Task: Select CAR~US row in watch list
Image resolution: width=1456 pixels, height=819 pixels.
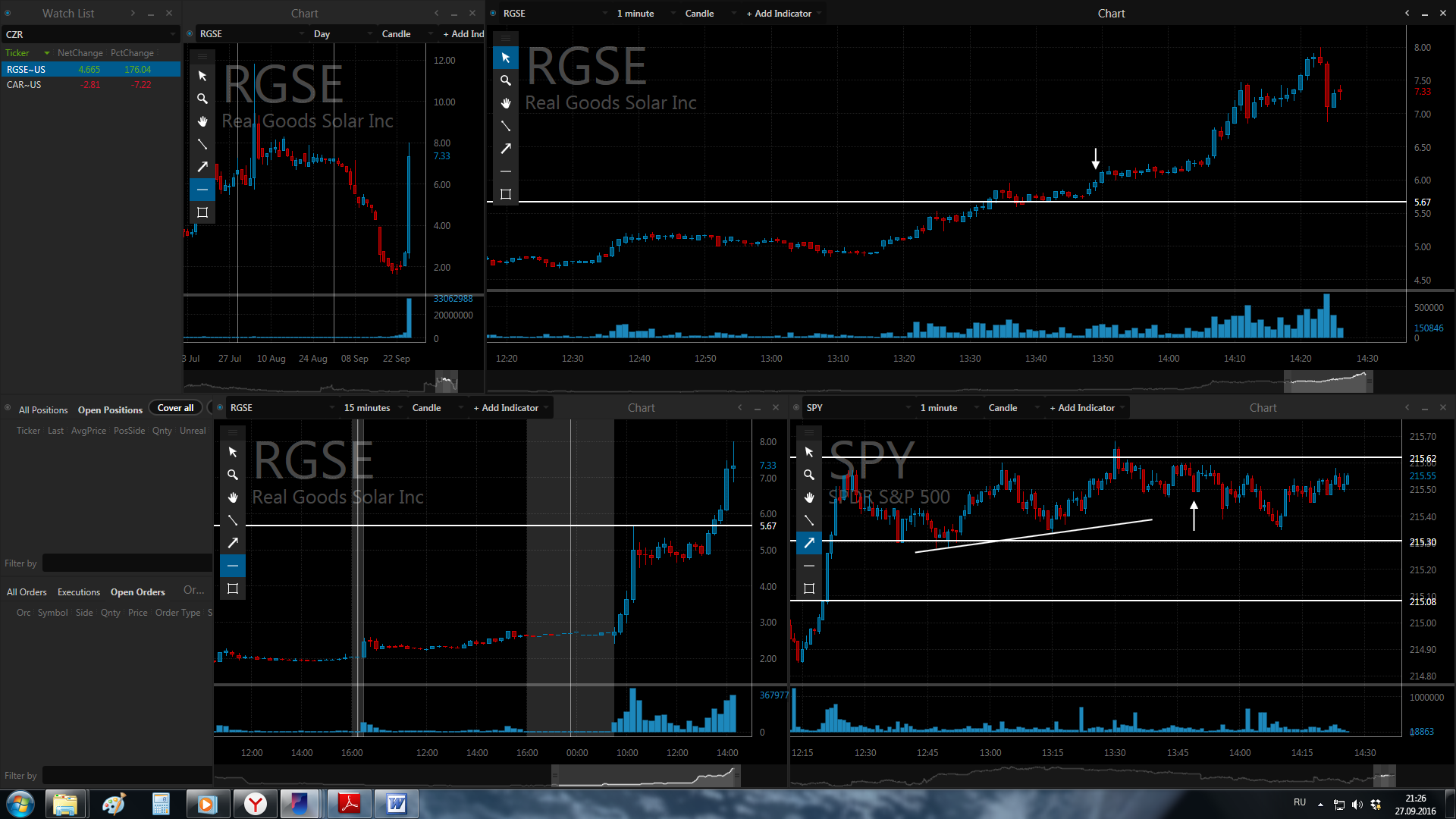Action: point(90,84)
